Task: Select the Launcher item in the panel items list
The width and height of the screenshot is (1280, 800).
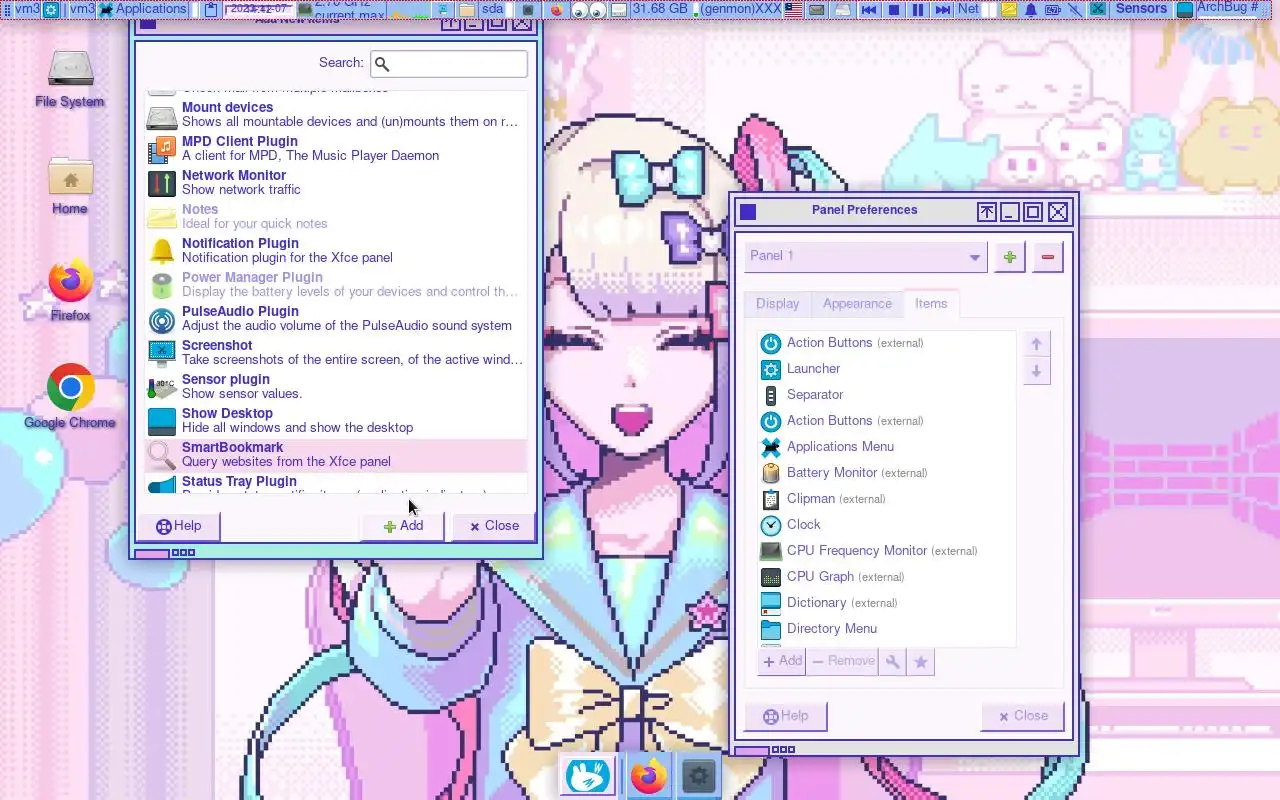Action: [x=887, y=369]
